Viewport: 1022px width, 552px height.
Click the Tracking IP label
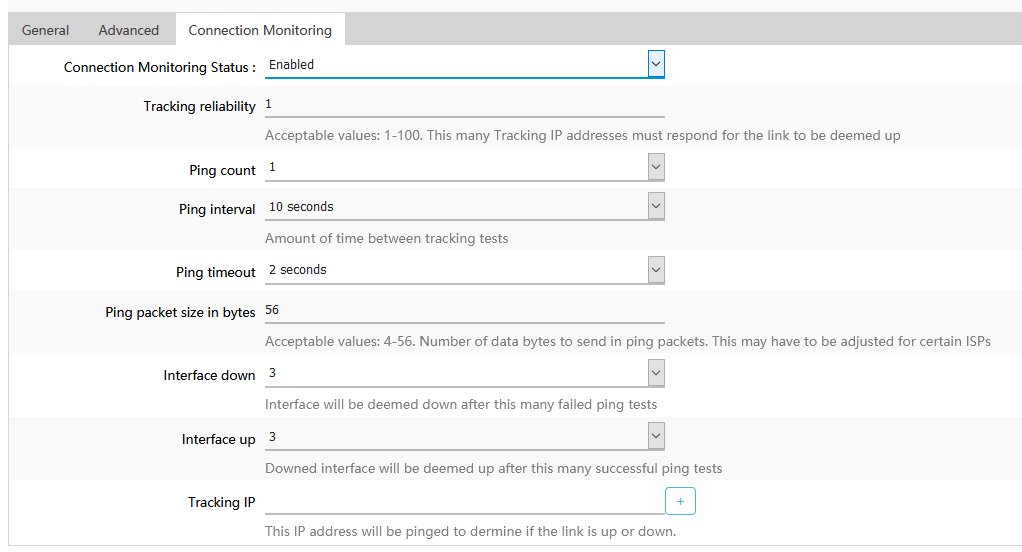222,502
